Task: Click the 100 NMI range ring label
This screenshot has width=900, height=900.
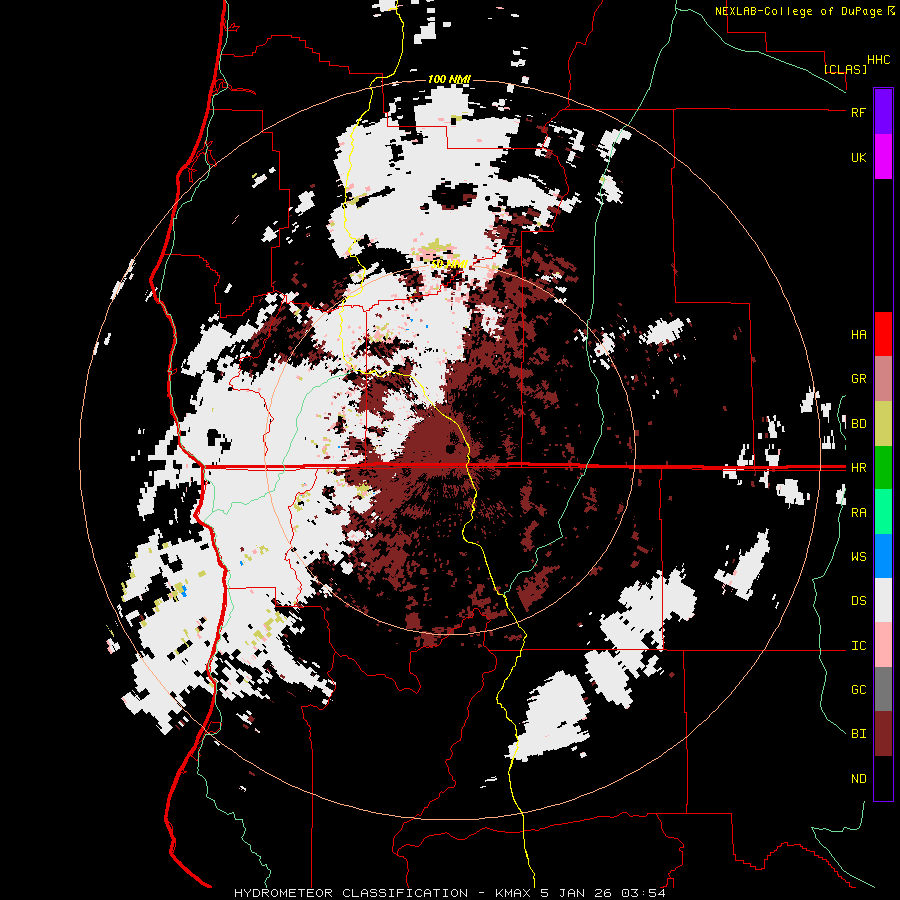Action: [x=449, y=79]
